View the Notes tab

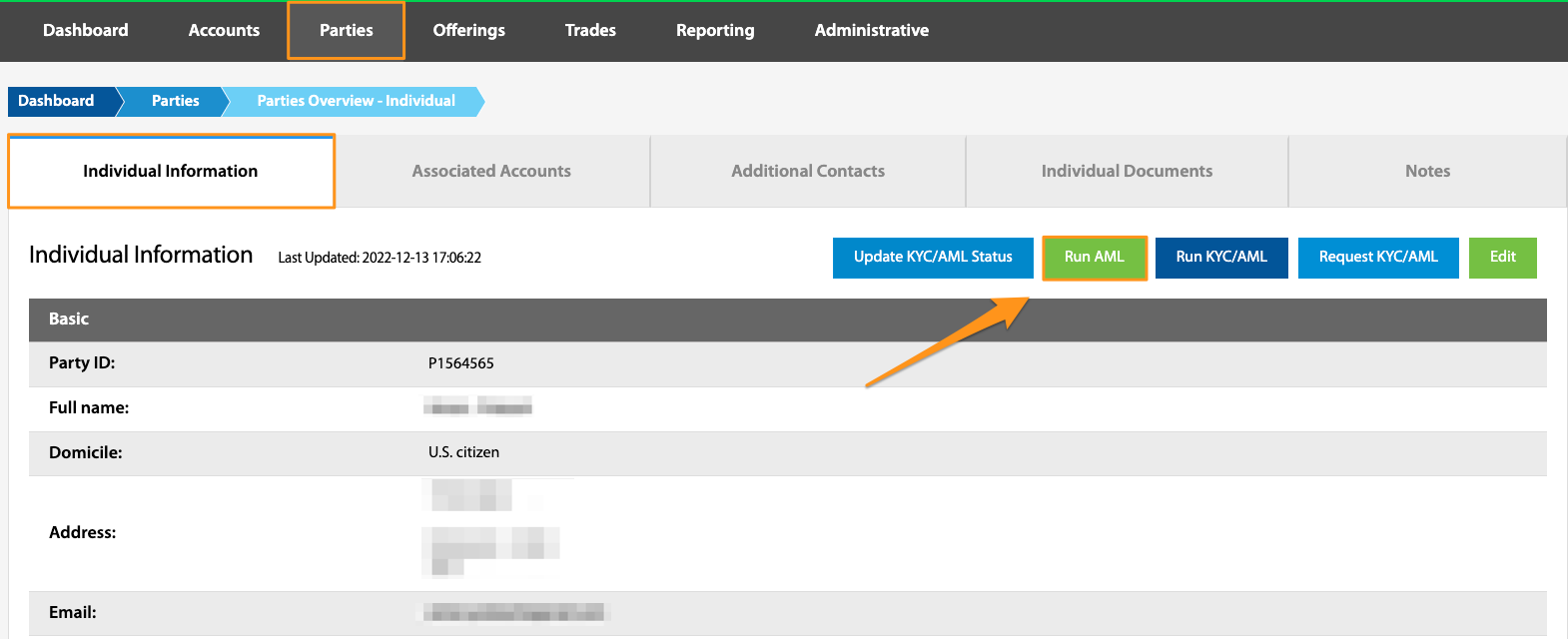(1427, 171)
